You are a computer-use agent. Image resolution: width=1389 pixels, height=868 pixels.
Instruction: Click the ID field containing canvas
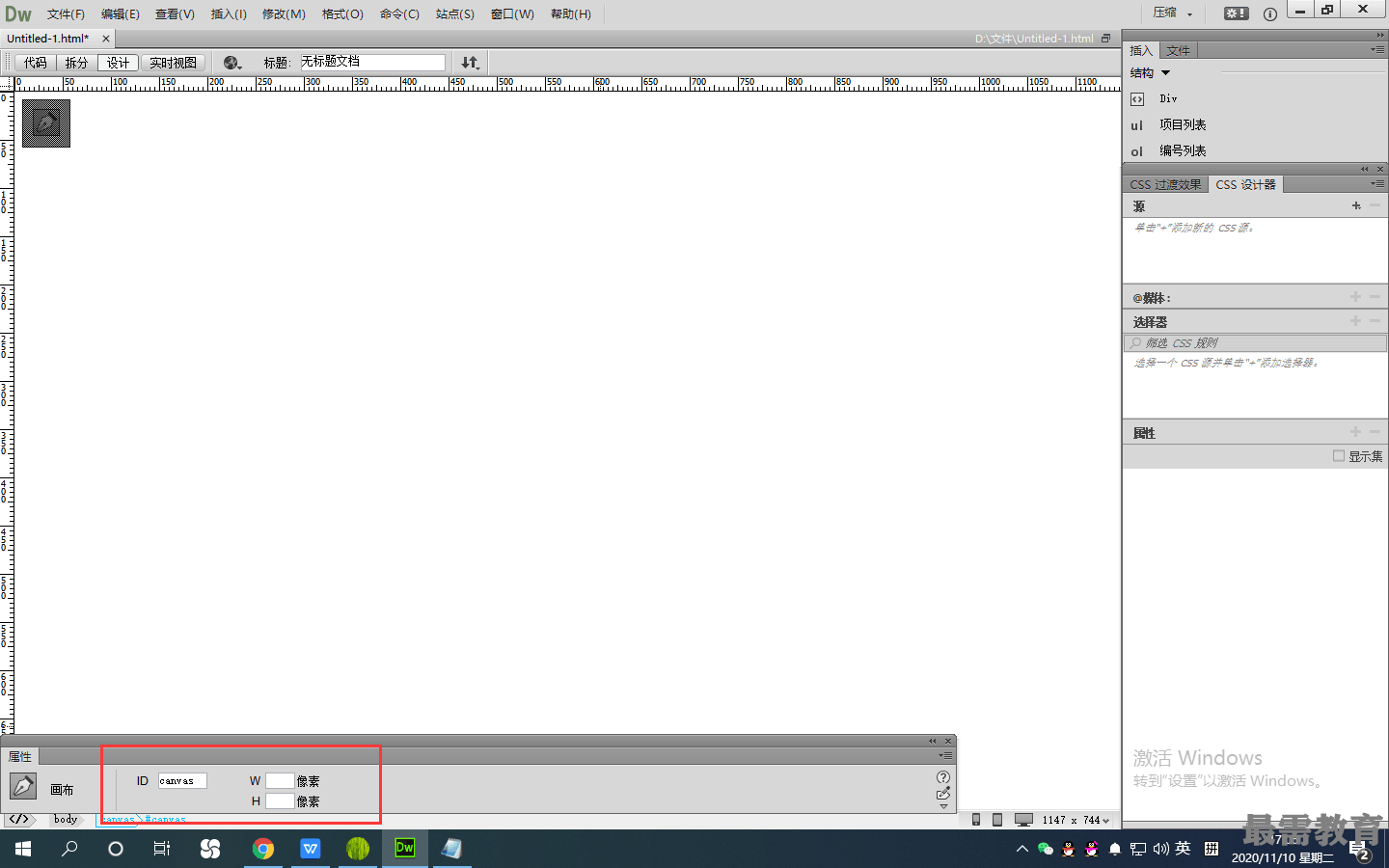coord(182,780)
